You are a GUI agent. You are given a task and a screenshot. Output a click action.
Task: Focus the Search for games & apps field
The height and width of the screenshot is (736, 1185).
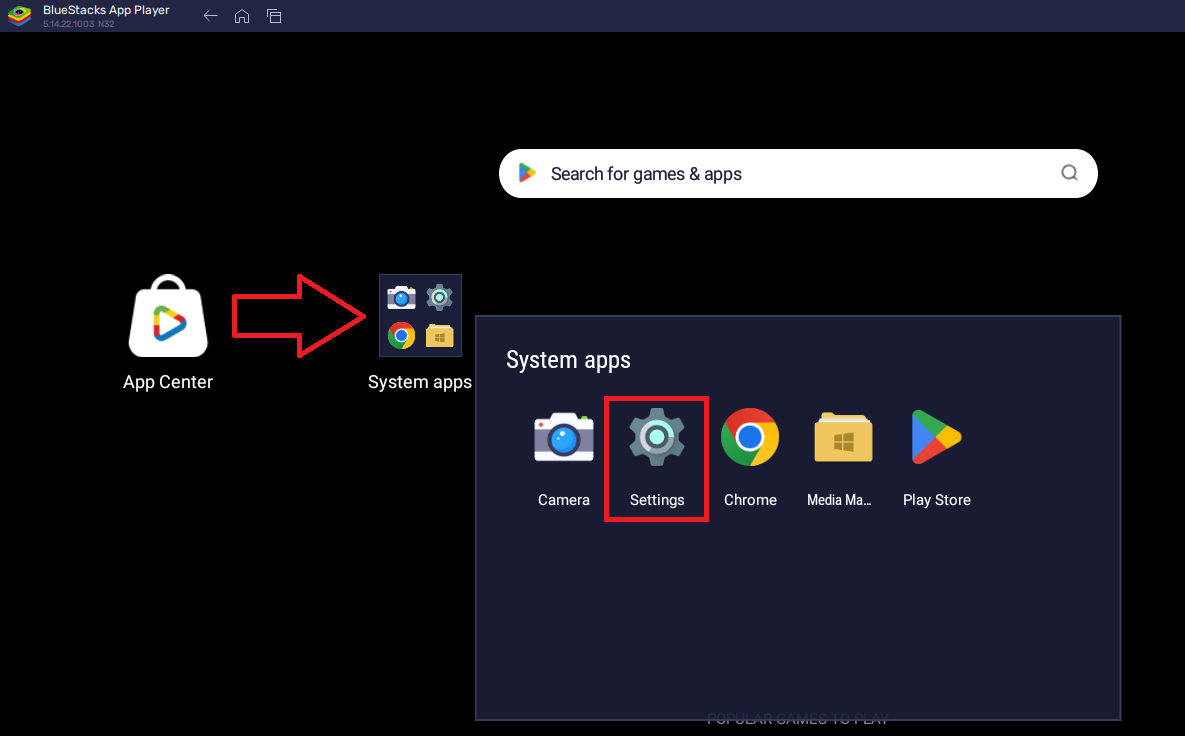point(798,174)
